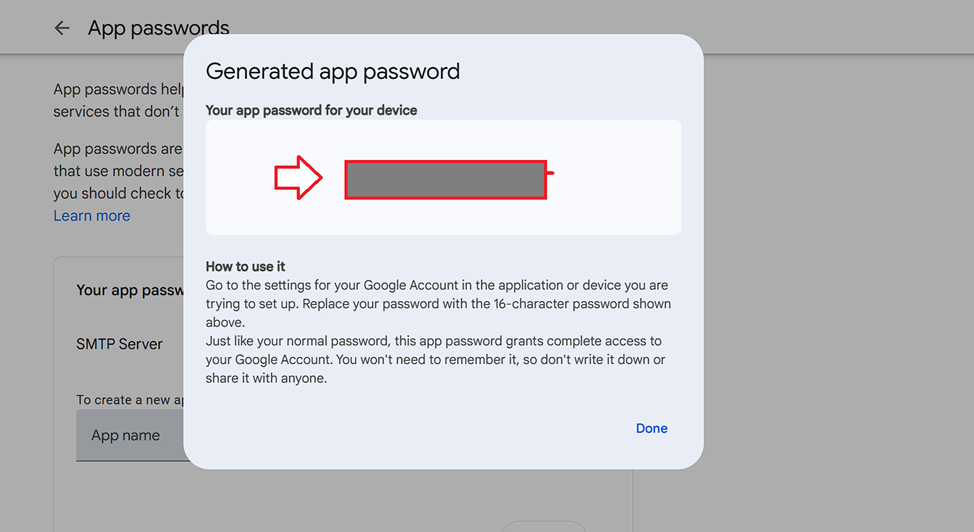
Task: Click the Generated app password heading
Action: point(332,72)
